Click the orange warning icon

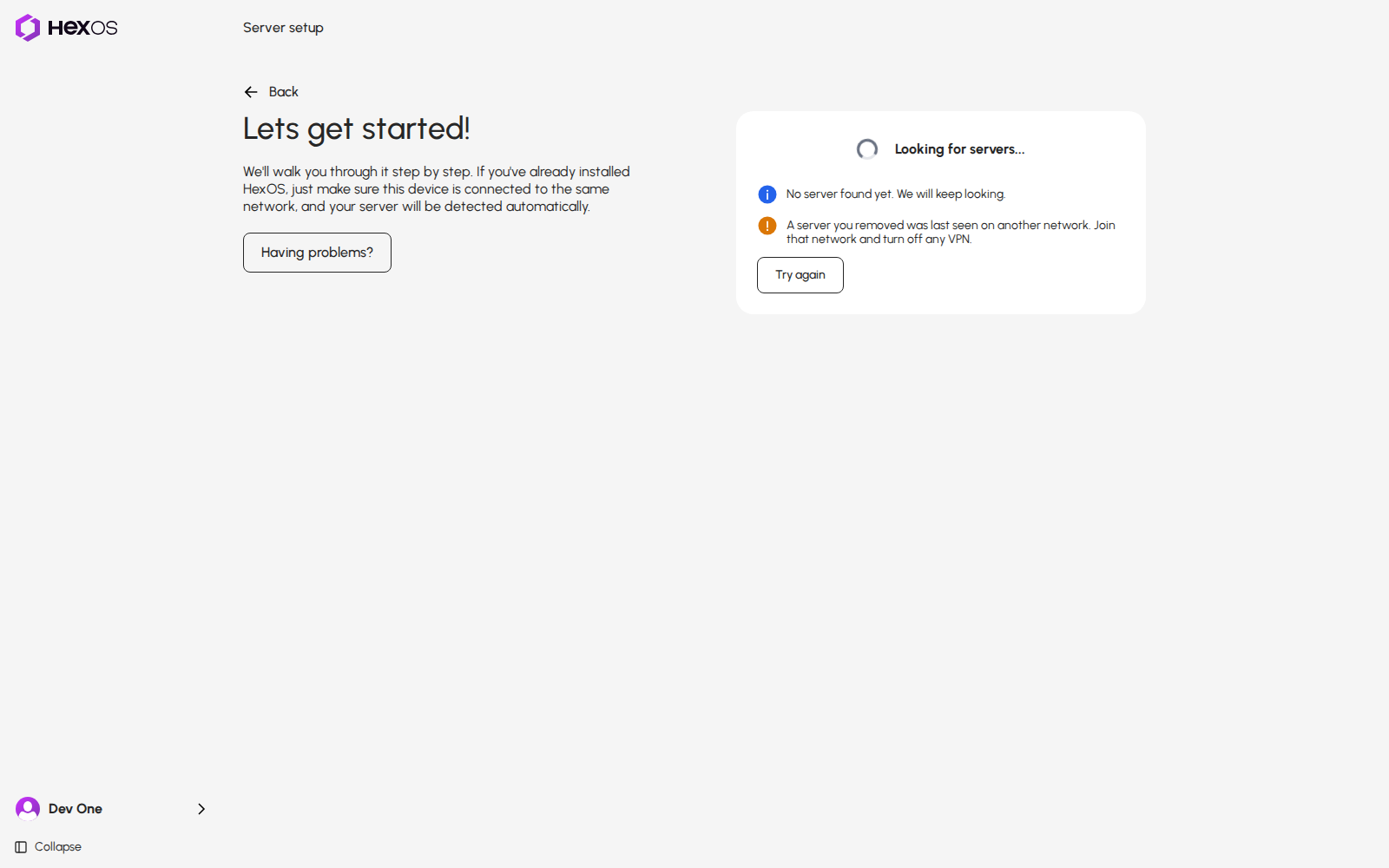click(x=767, y=226)
